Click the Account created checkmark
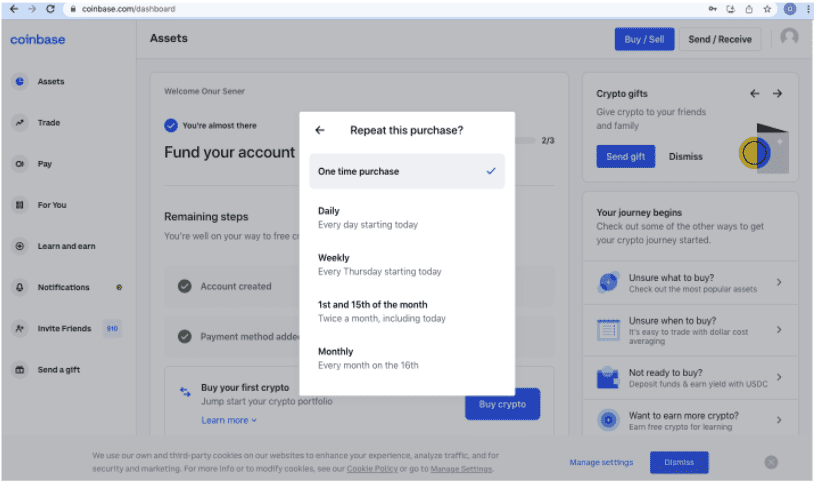The width and height of the screenshot is (815, 484). click(185, 286)
